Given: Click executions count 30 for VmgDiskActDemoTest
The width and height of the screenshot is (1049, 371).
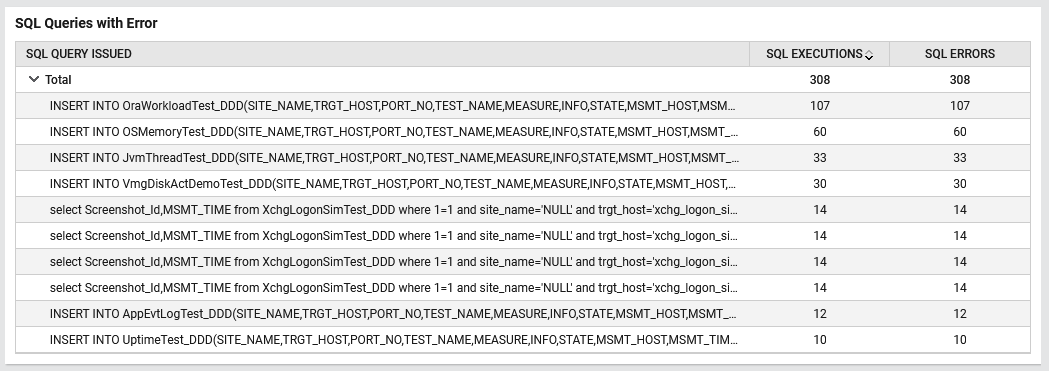Looking at the screenshot, I should 820,184.
